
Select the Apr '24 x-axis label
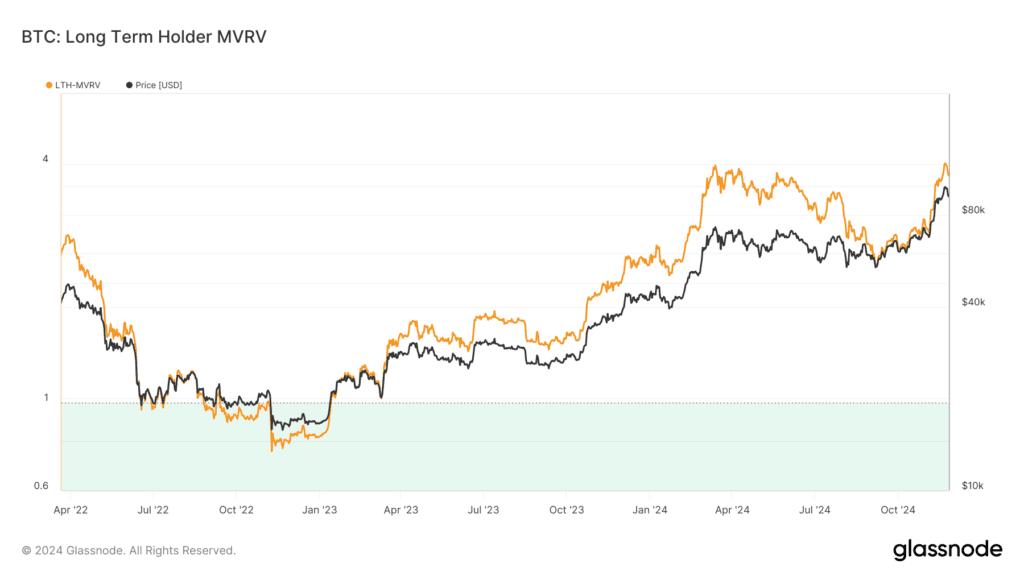tap(731, 510)
